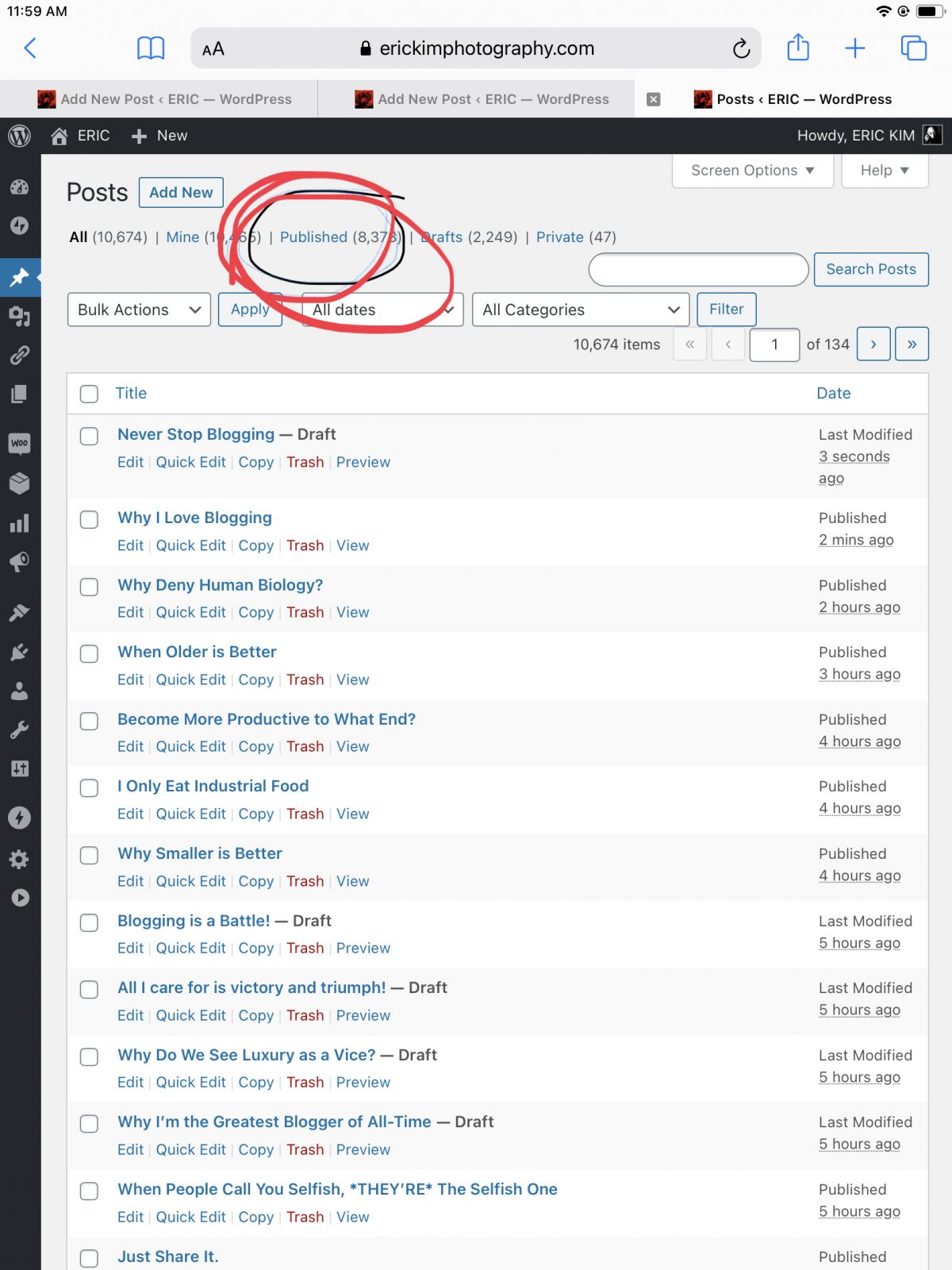Check the When Older is Better post
Screen dimensions: 952x1270
tap(89, 653)
